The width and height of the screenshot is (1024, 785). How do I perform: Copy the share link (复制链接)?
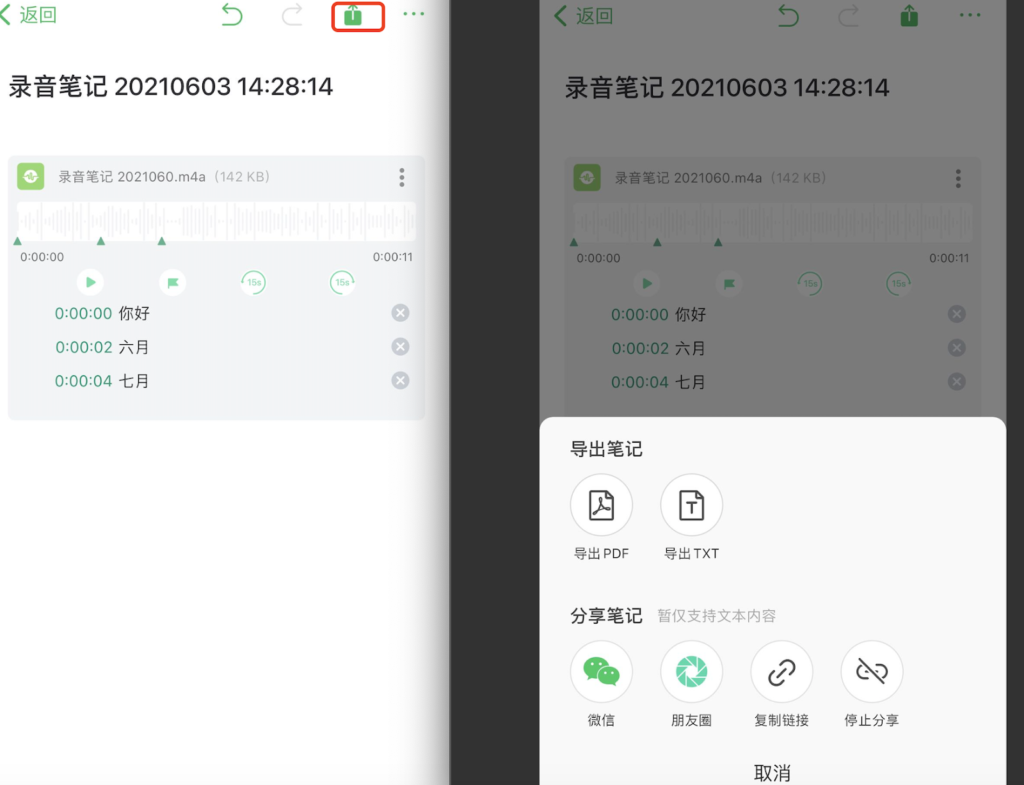point(781,672)
